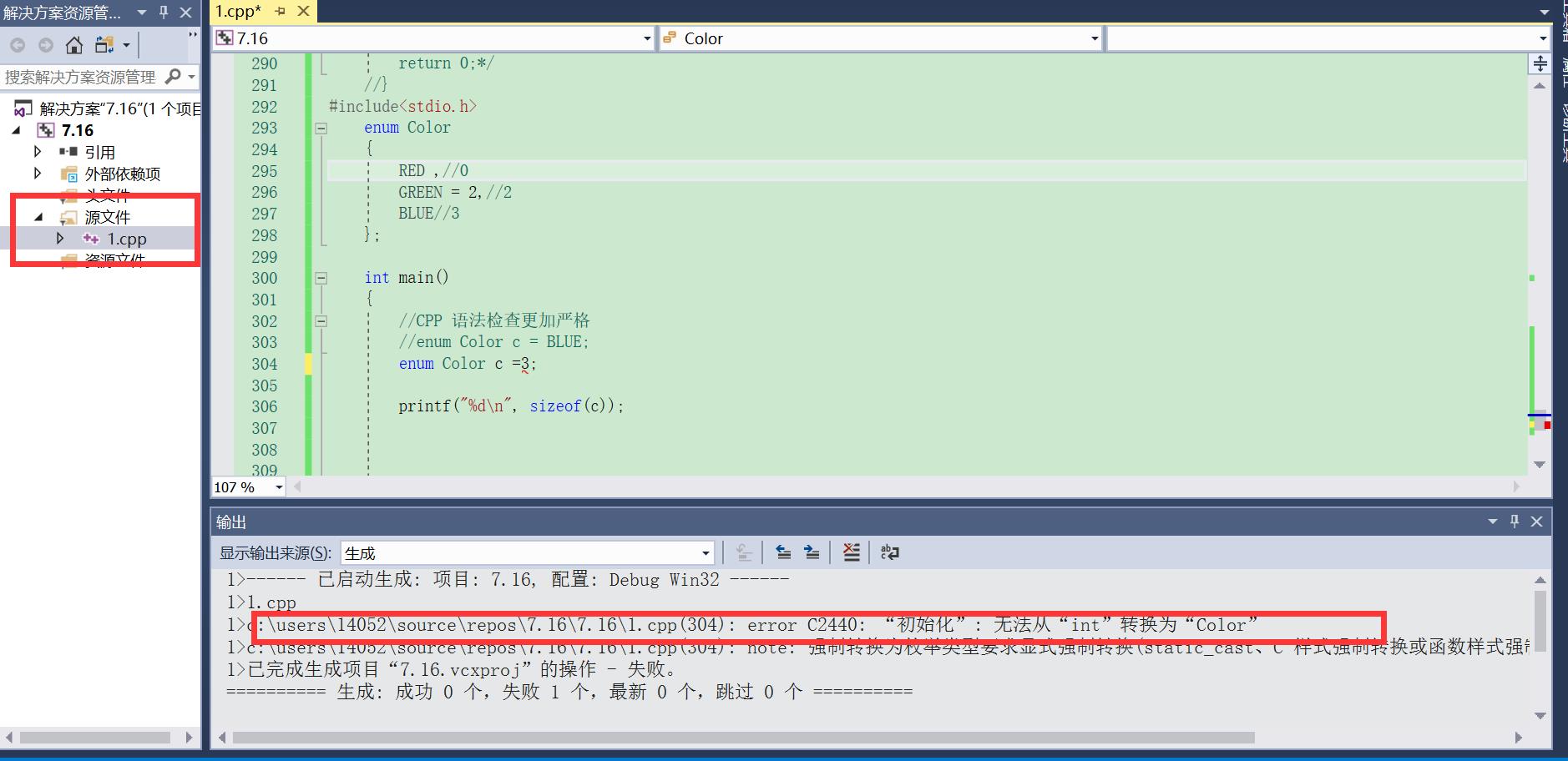Select the 源文件 folder
The height and width of the screenshot is (761, 1568).
pos(107,217)
